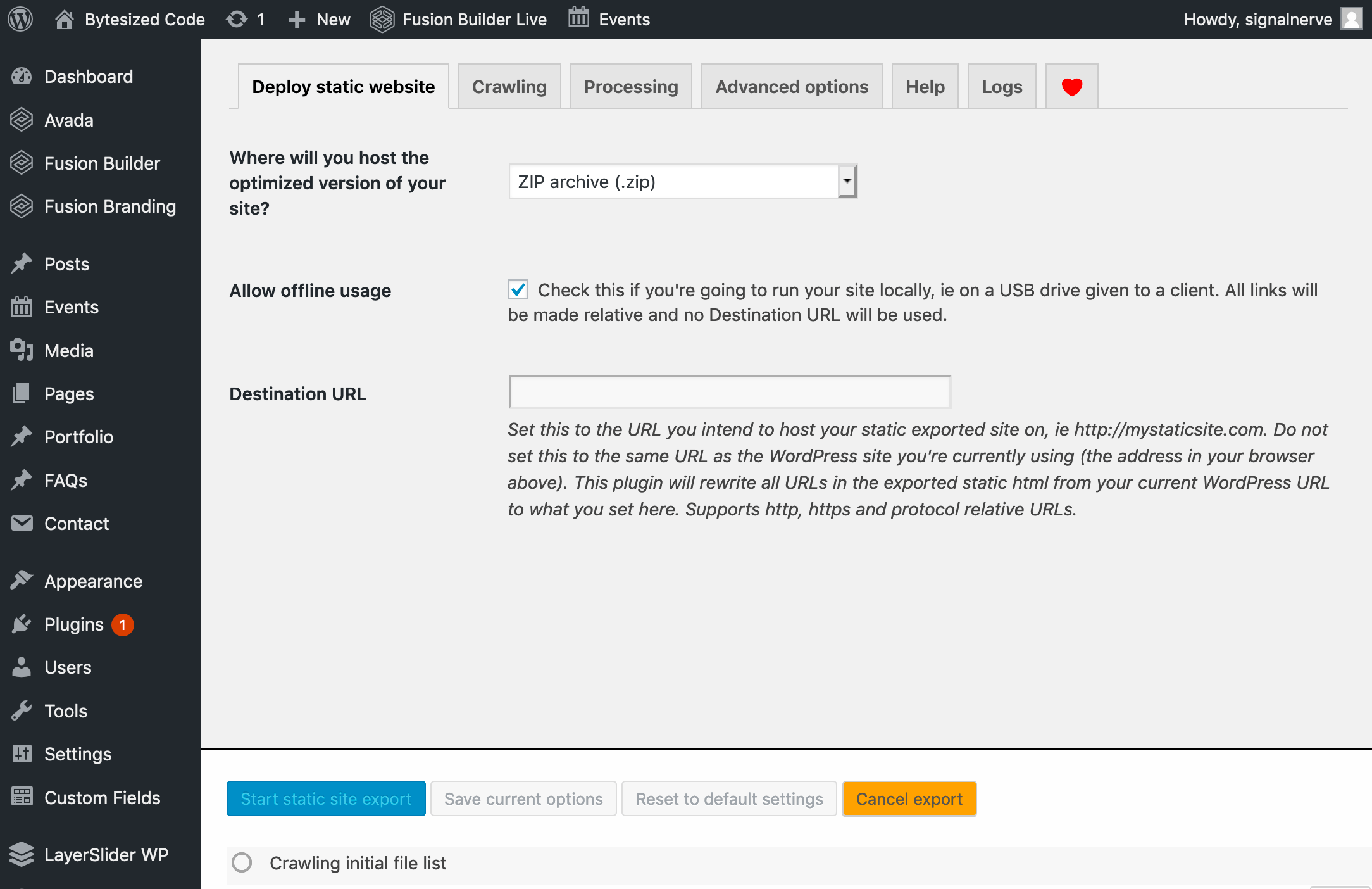Click the Fusion Builder icon in sidebar
This screenshot has height=889, width=1372.
pyautogui.click(x=22, y=162)
